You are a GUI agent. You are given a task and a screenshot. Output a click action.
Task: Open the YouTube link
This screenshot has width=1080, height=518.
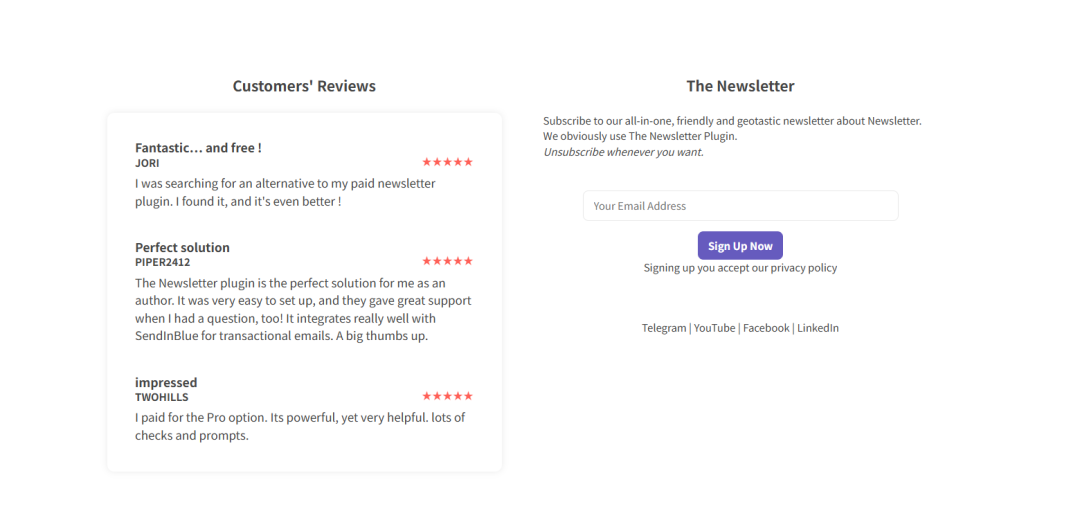click(x=714, y=328)
